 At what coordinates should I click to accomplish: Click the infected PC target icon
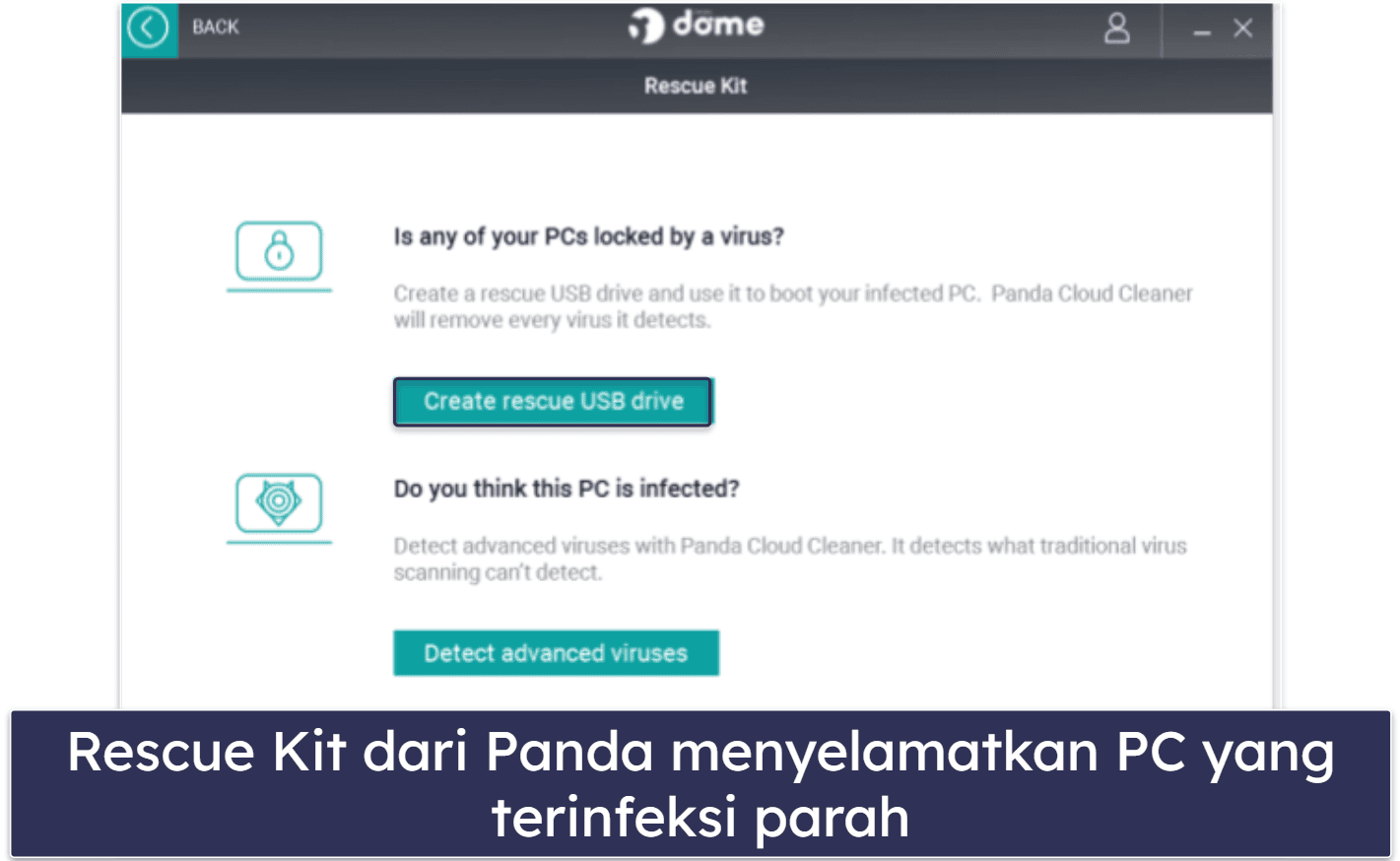click(279, 506)
